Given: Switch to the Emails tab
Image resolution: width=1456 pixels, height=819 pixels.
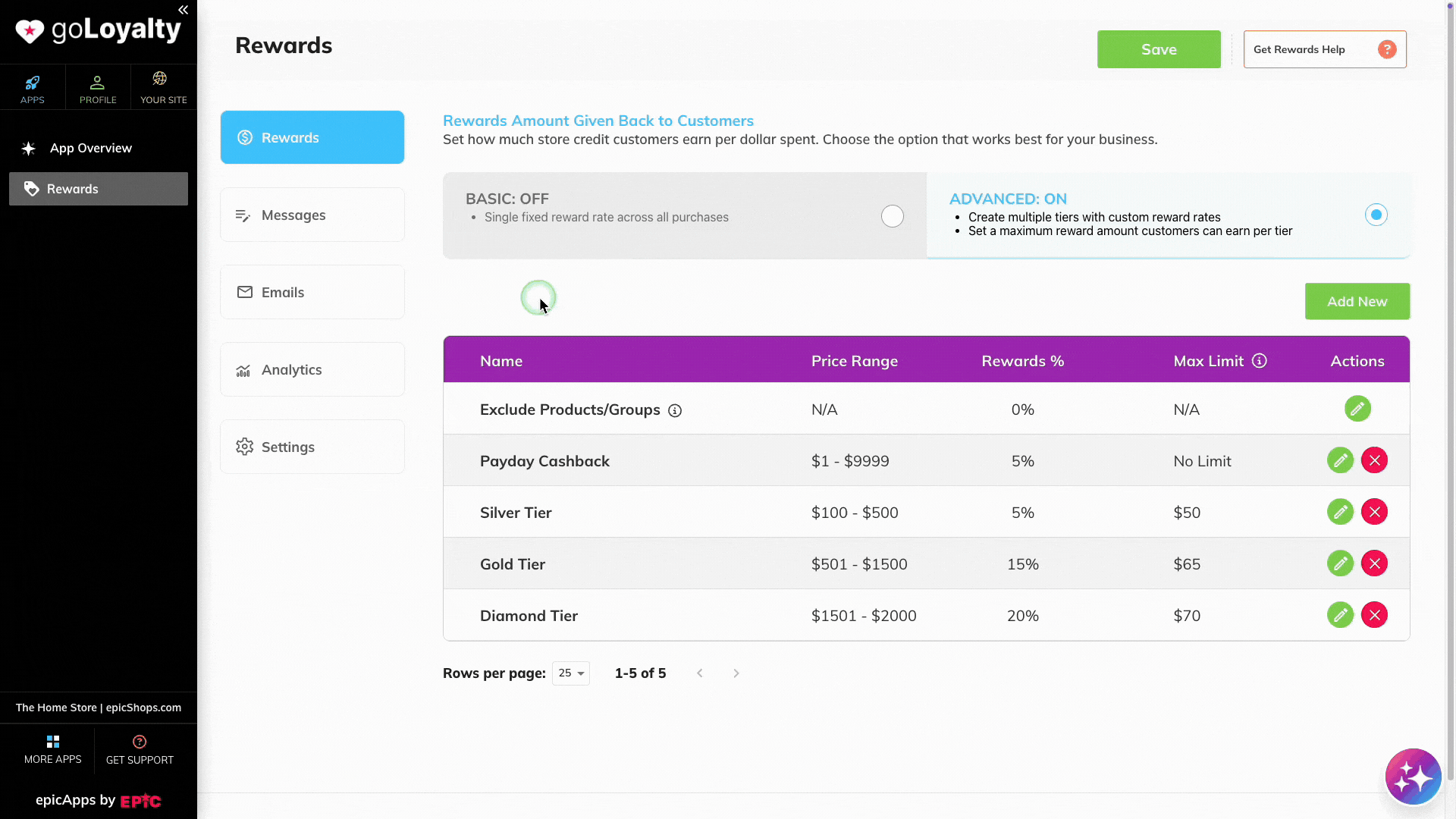Looking at the screenshot, I should click(x=312, y=292).
